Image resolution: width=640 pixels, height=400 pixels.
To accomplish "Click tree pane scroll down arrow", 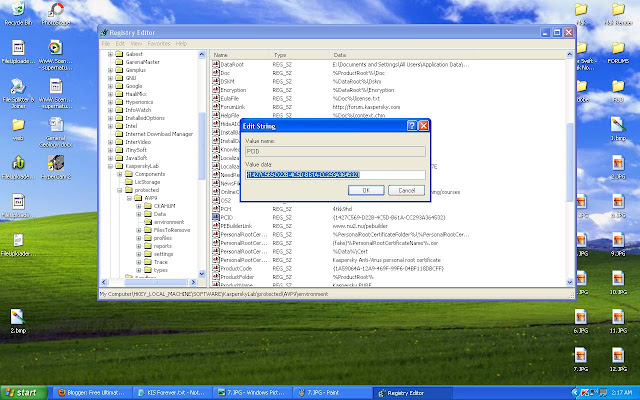I will pyautogui.click(x=202, y=273).
